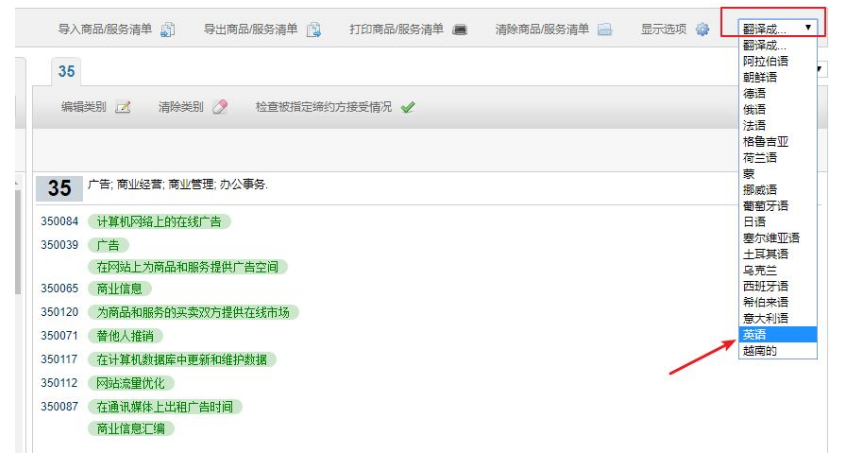864x454 pixels.
Task: Select 阿拉伯语 from translation list
Action: click(x=777, y=61)
